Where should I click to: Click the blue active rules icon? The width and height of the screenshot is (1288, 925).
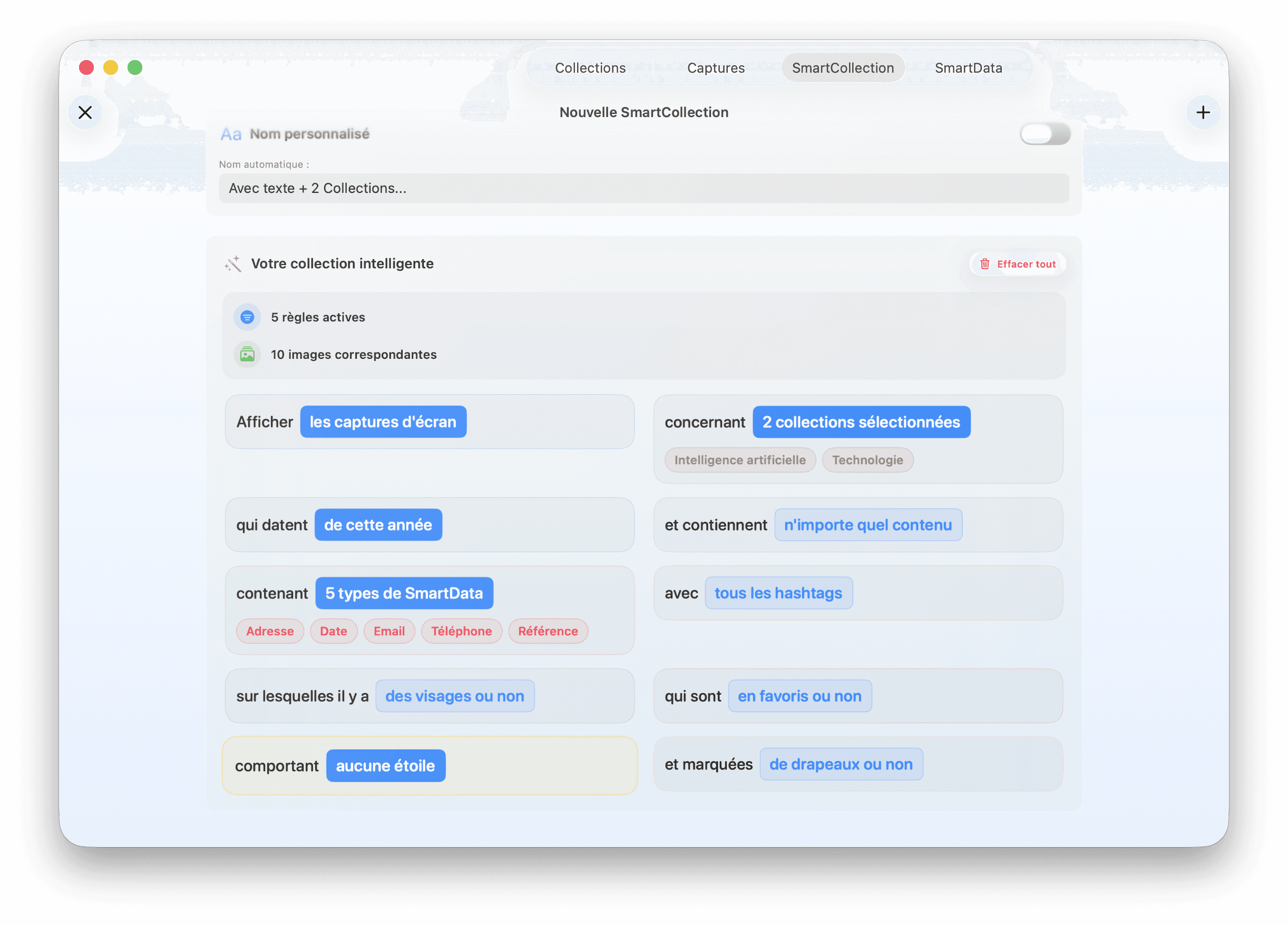(247, 317)
